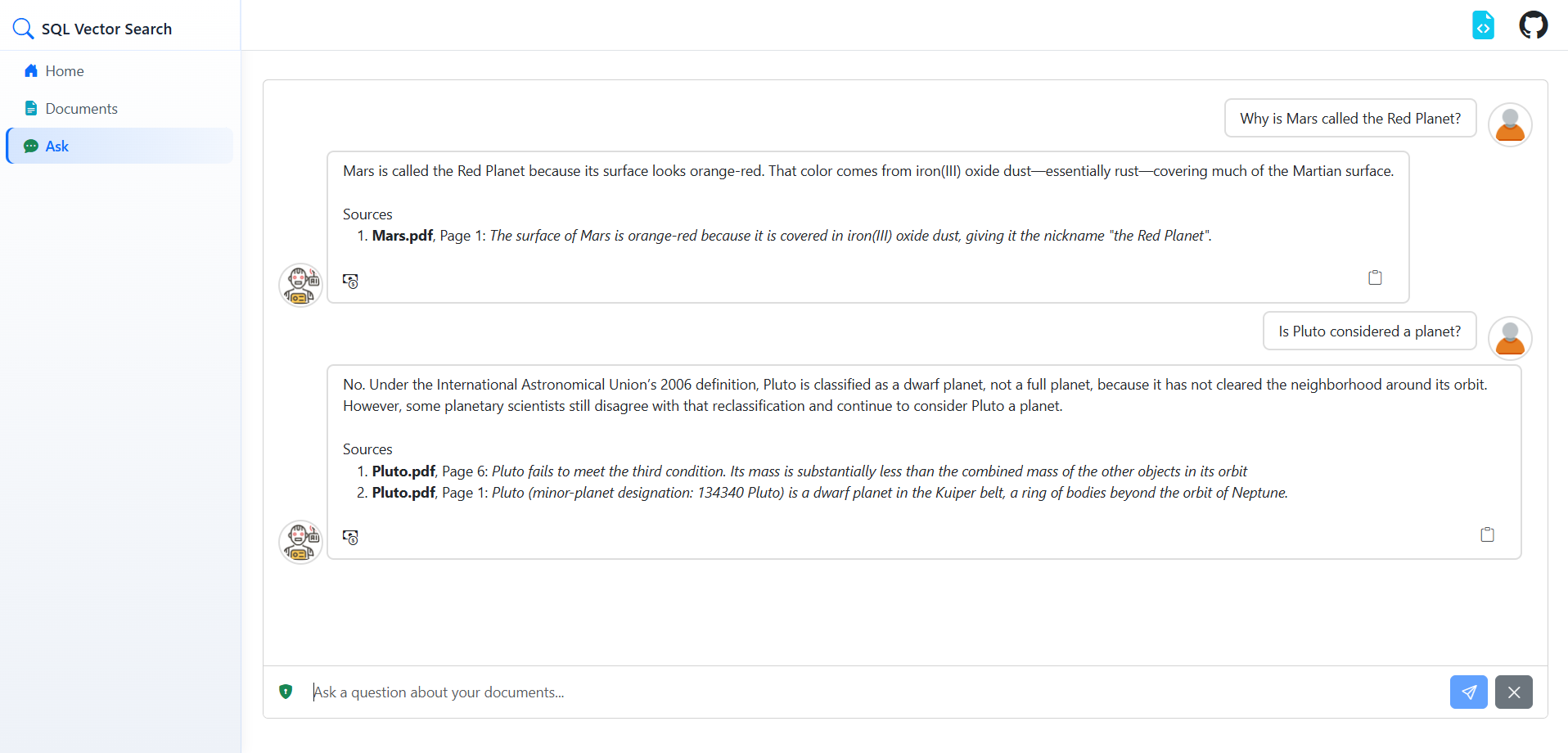Copy the Mars answer with clipboard icon
The image size is (1568, 753).
(1375, 277)
